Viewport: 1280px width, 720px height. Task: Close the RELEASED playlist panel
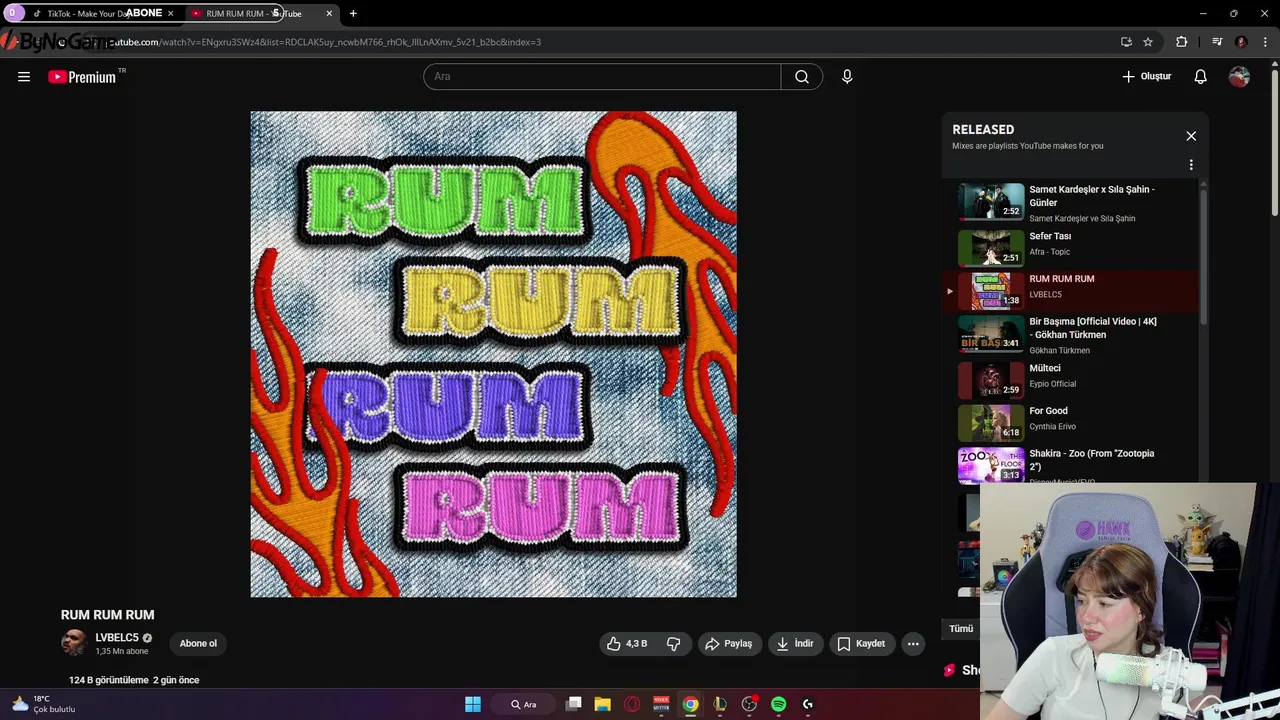(1191, 136)
